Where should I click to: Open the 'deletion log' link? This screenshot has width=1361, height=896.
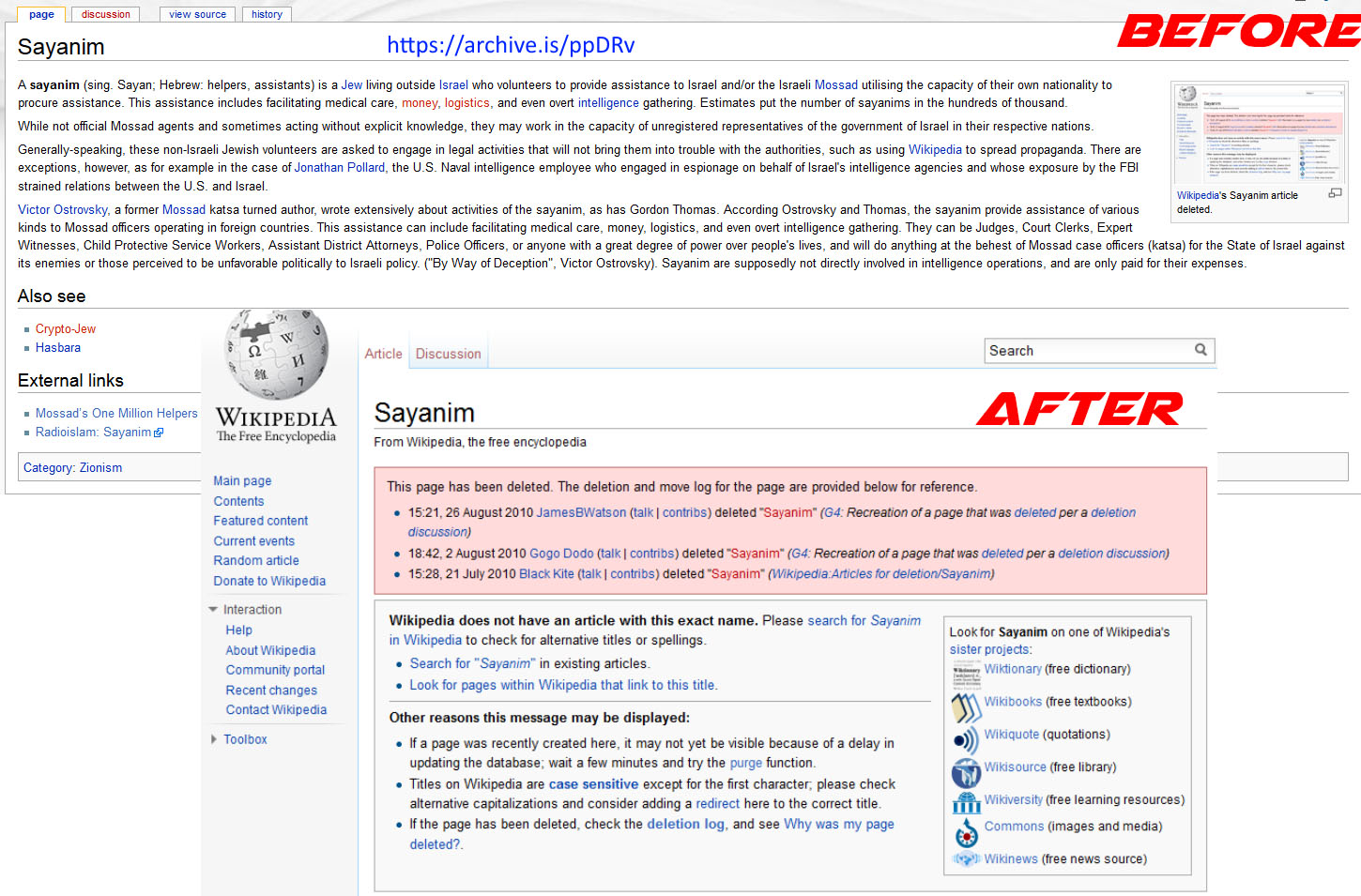(685, 825)
